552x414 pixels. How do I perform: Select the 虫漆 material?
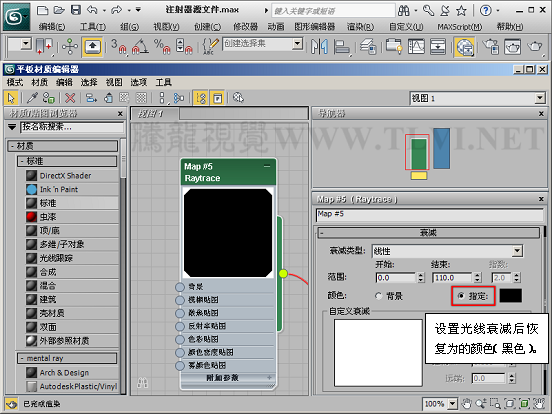[x=72, y=217]
